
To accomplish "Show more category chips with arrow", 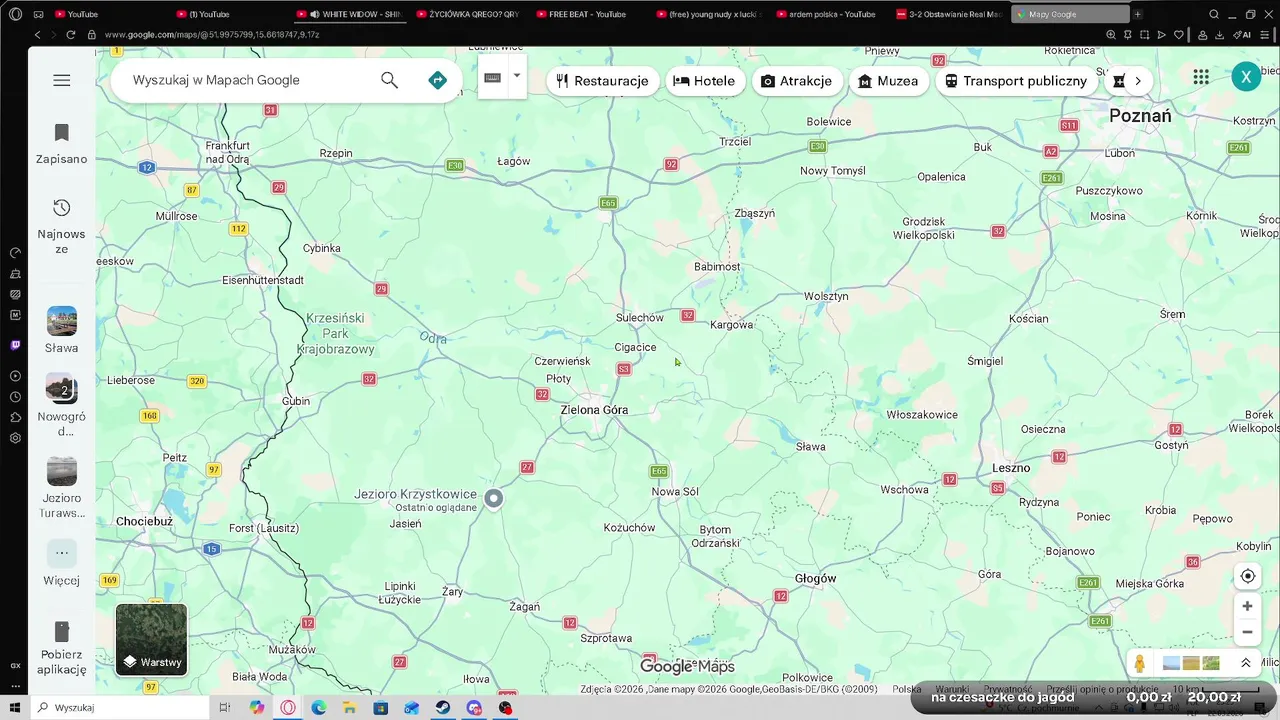I will click(x=1138, y=81).
